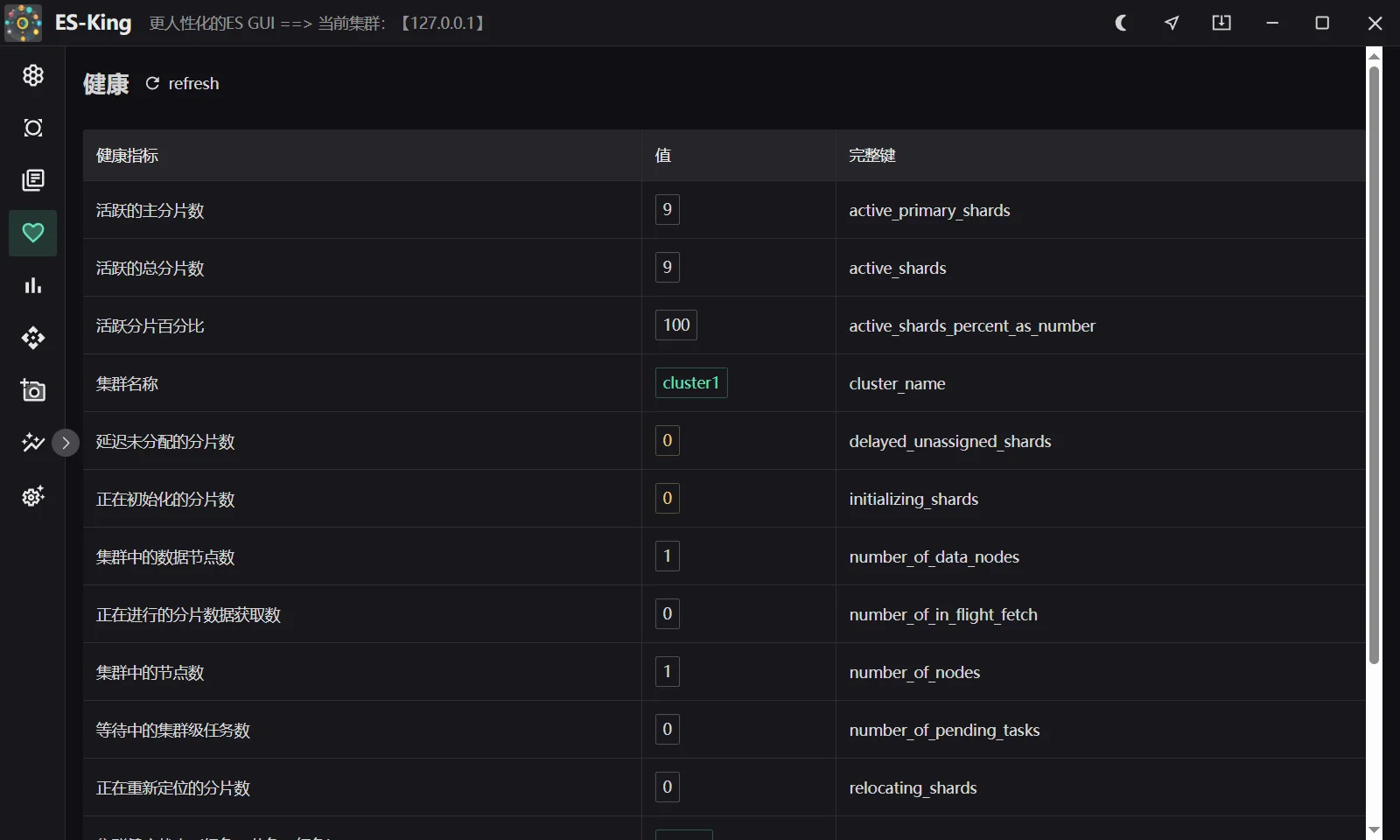
Task: Select initializing_shards key text
Action: pos(913,499)
